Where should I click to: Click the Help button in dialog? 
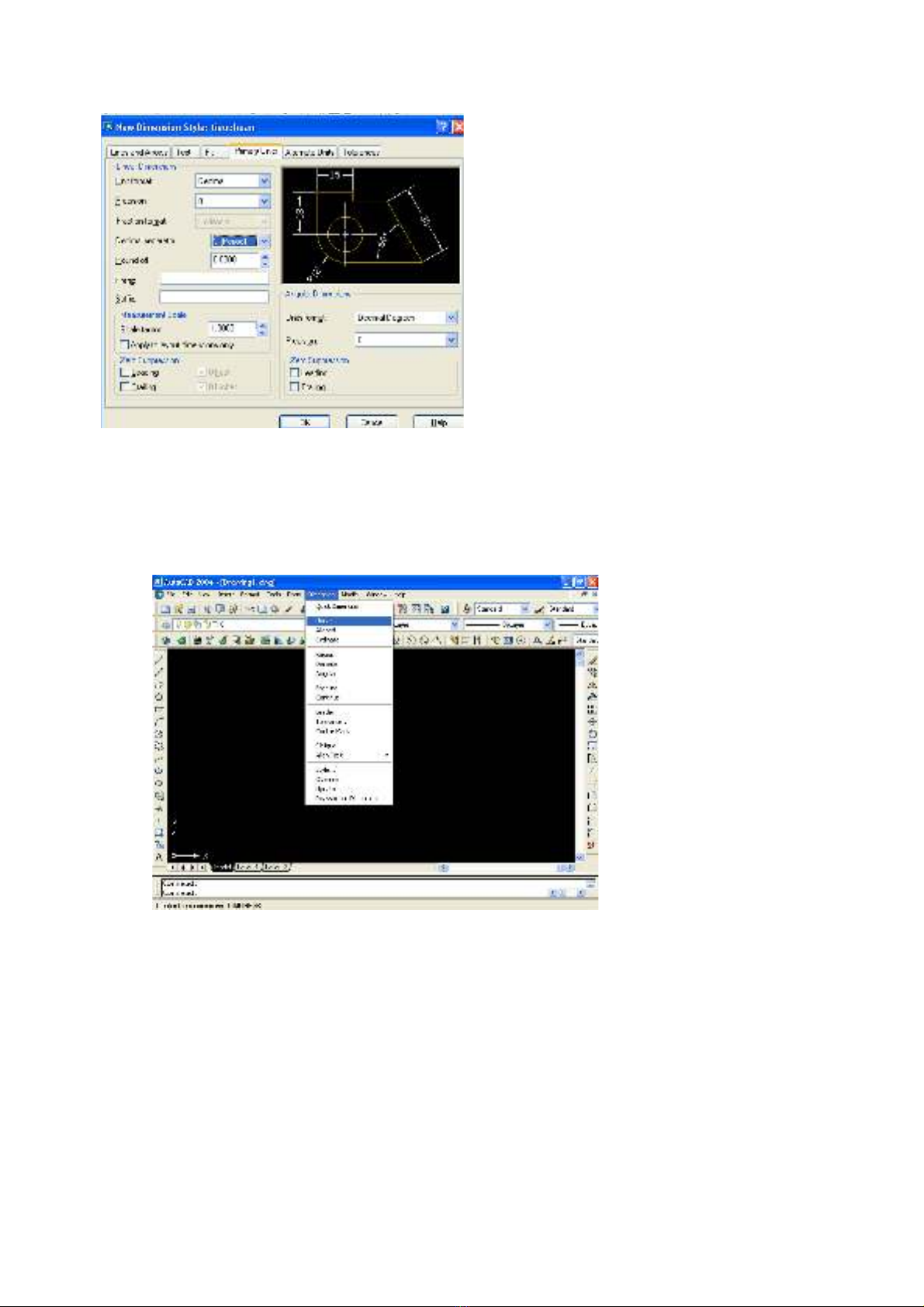tap(438, 422)
